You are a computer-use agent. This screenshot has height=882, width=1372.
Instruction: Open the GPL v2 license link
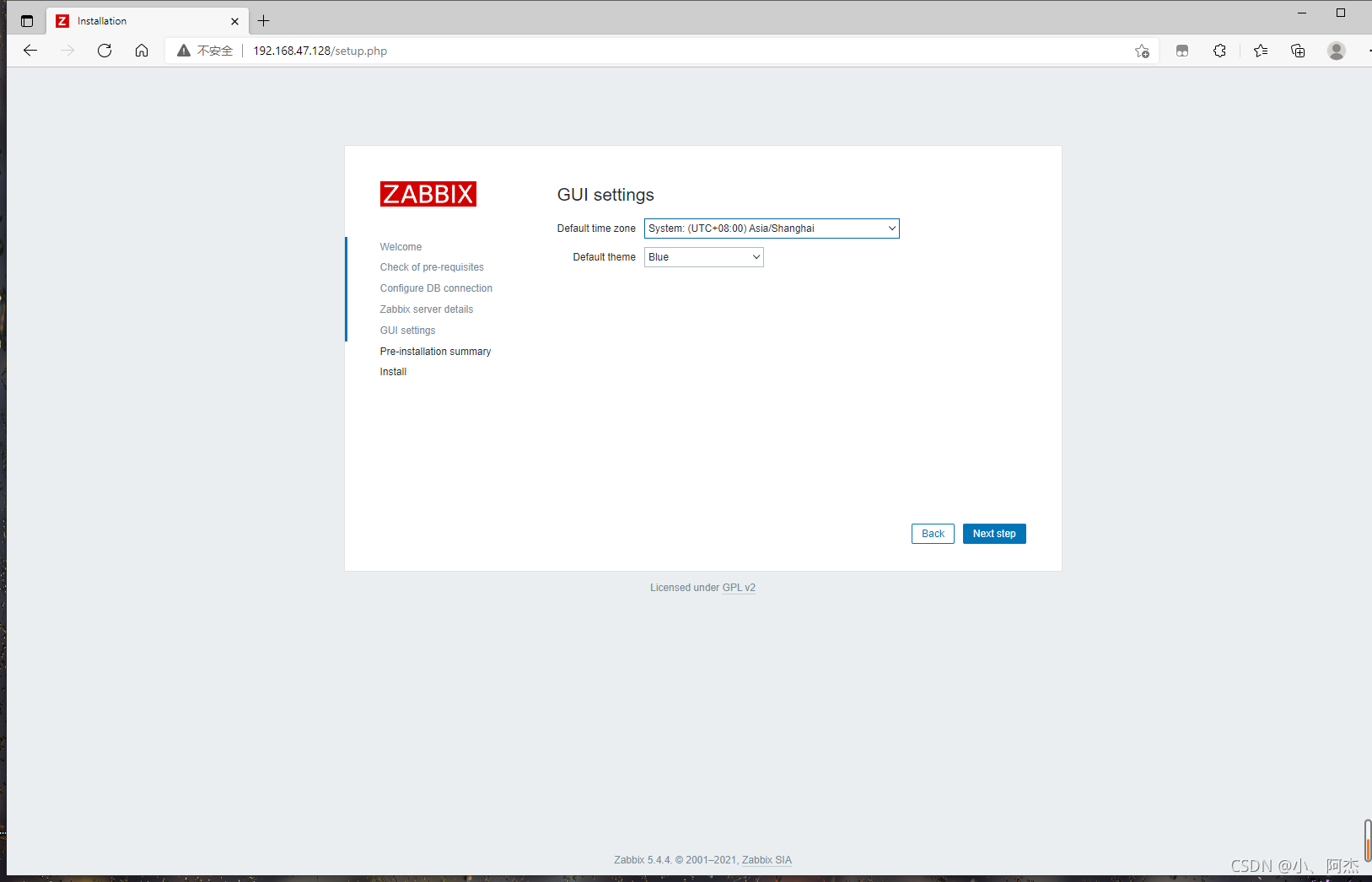pos(739,588)
